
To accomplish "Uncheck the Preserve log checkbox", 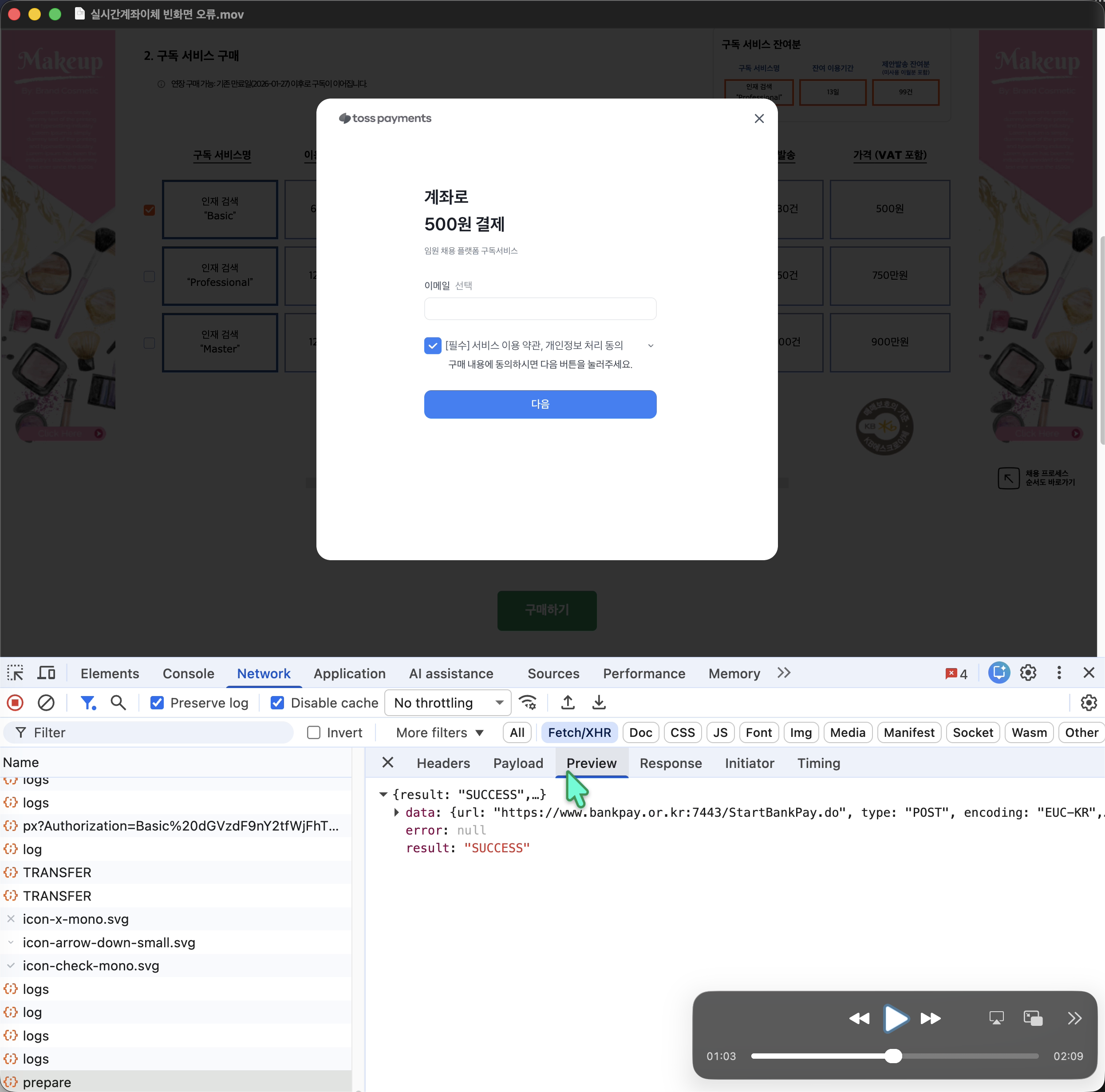I will click(157, 703).
